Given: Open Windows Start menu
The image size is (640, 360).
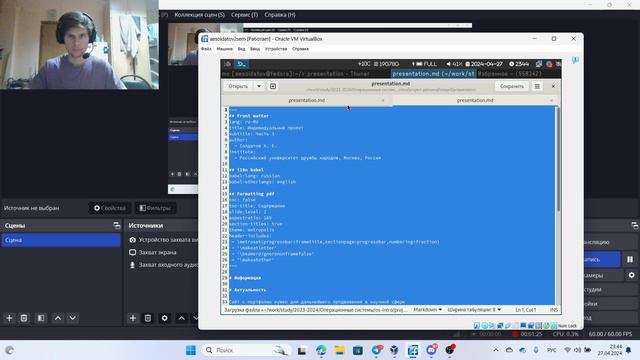Looking at the screenshot, I should [191, 350].
